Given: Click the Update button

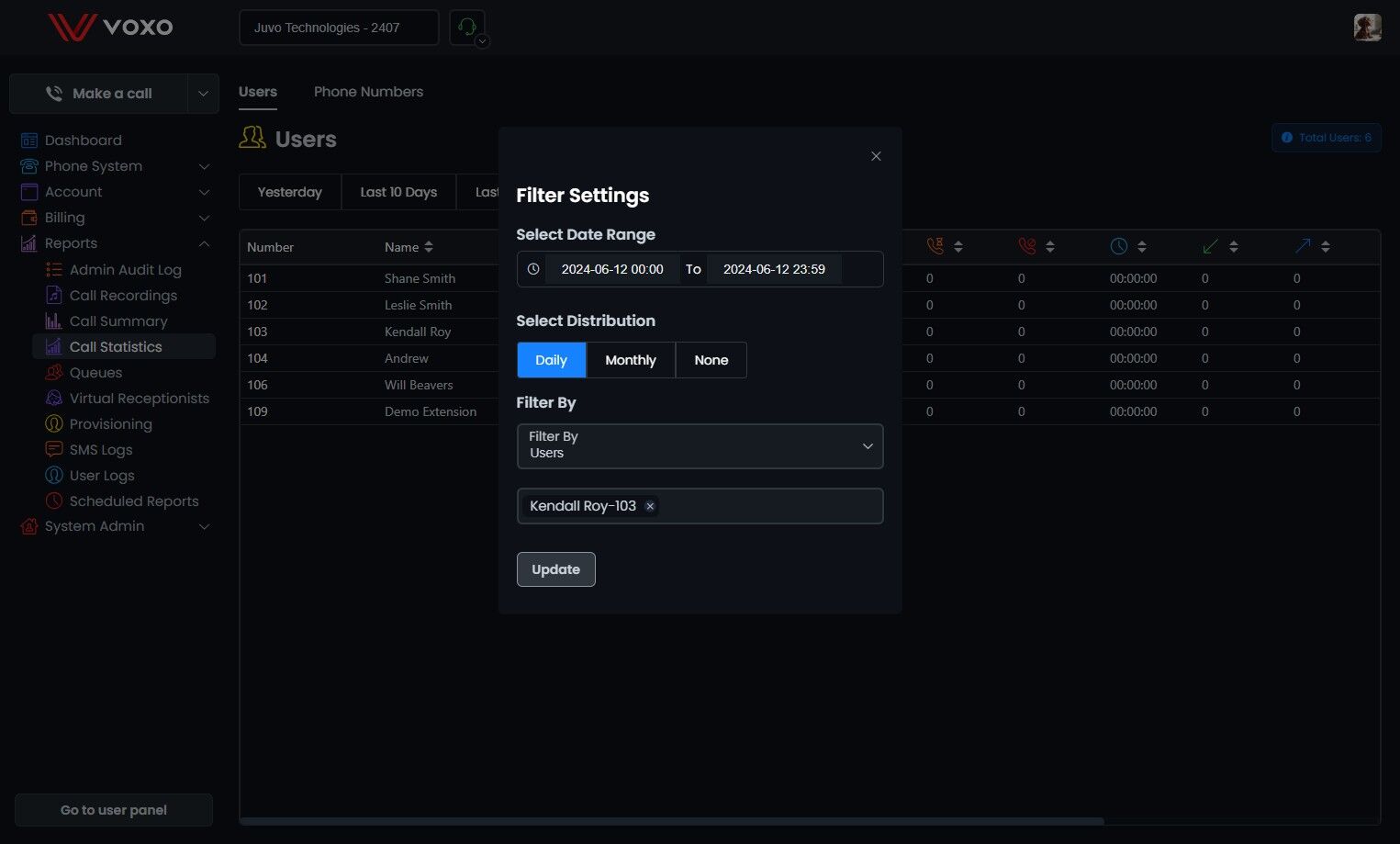Looking at the screenshot, I should pos(556,569).
